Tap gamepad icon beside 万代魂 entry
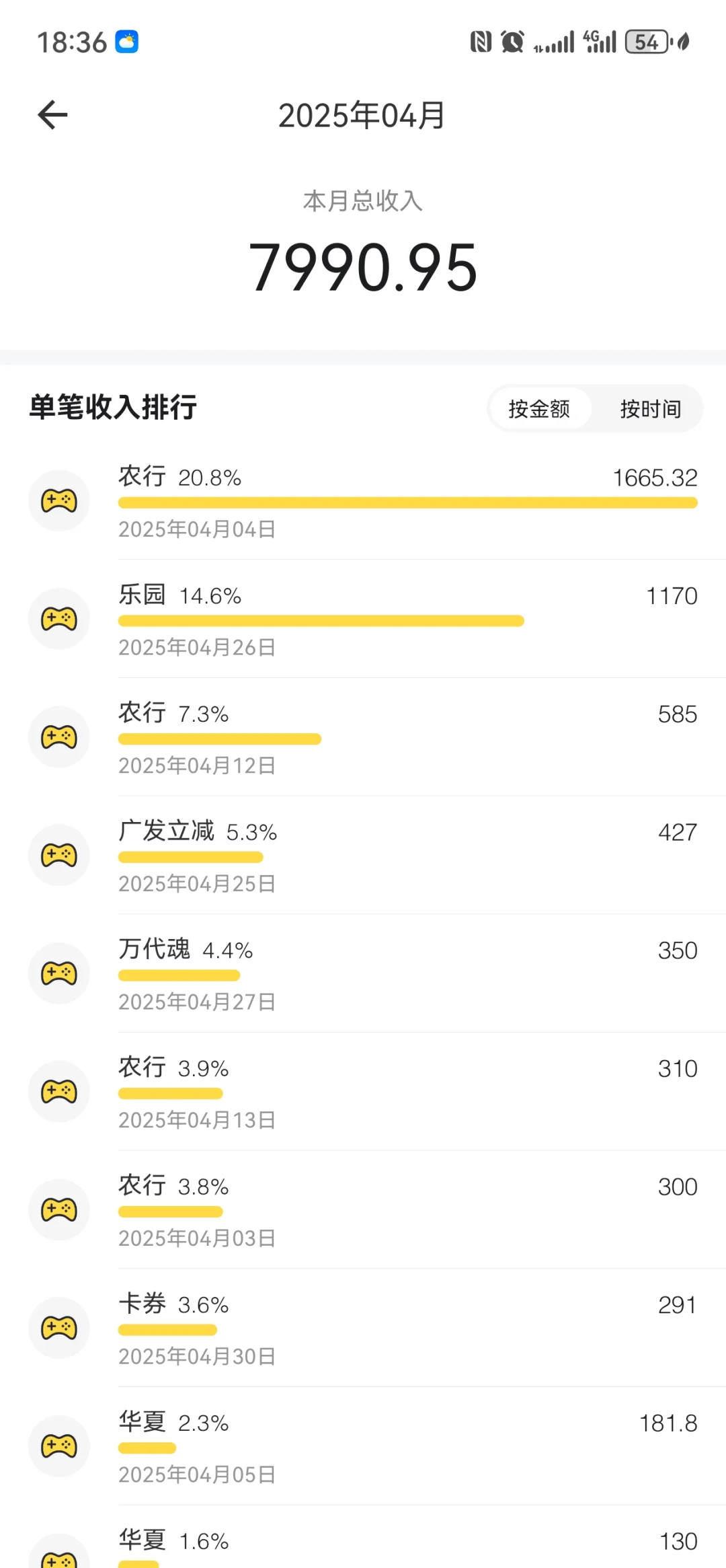This screenshot has width=726, height=1568. [59, 973]
